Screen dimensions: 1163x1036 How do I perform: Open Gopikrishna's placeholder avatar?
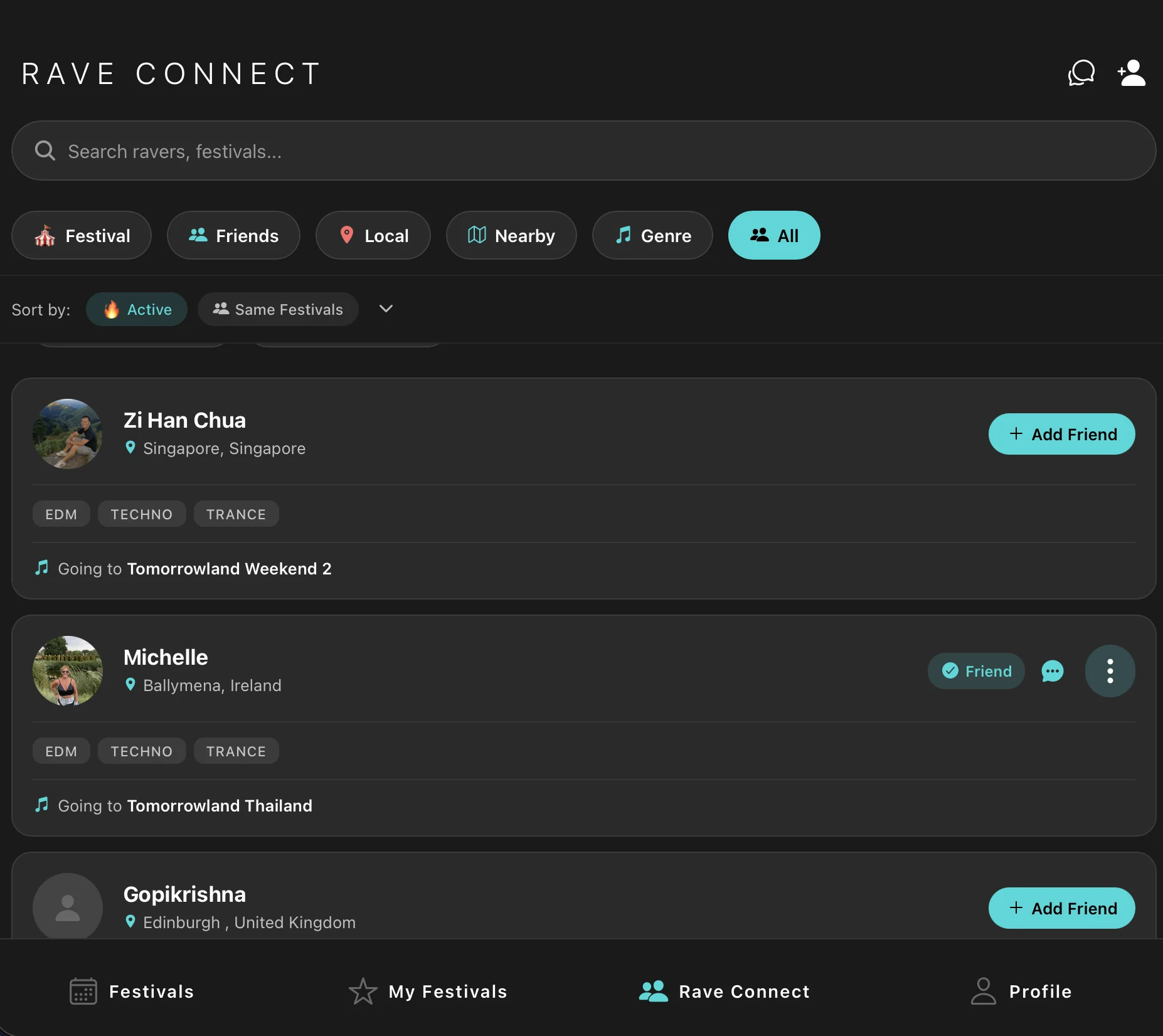tap(68, 907)
